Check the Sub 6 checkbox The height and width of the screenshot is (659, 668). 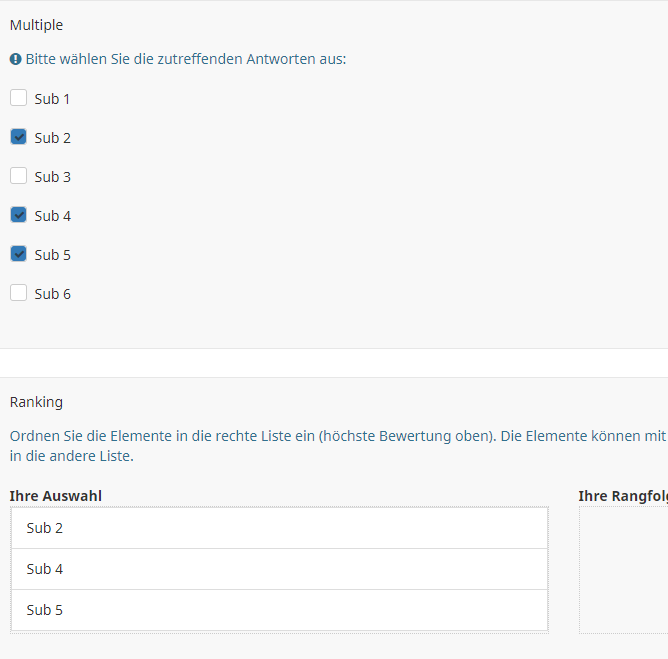click(x=18, y=293)
